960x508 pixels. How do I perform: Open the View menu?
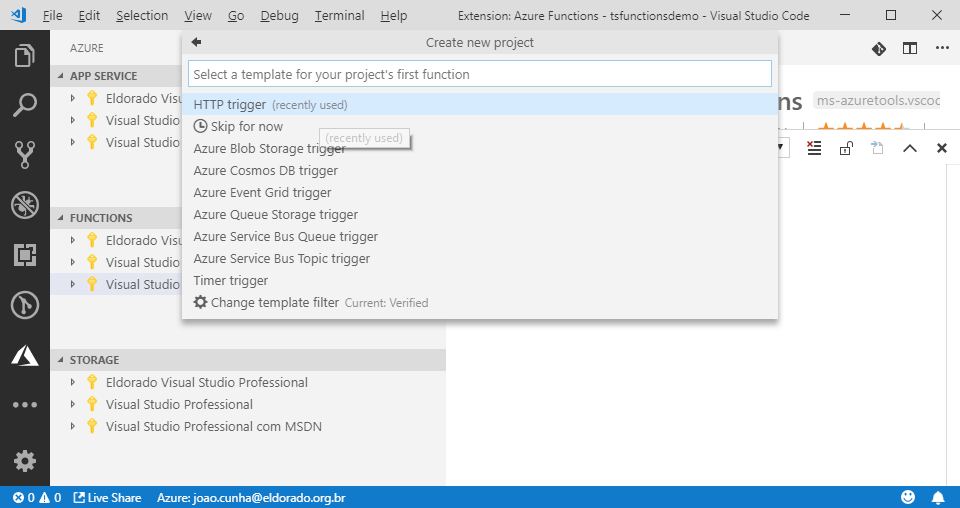coord(198,15)
